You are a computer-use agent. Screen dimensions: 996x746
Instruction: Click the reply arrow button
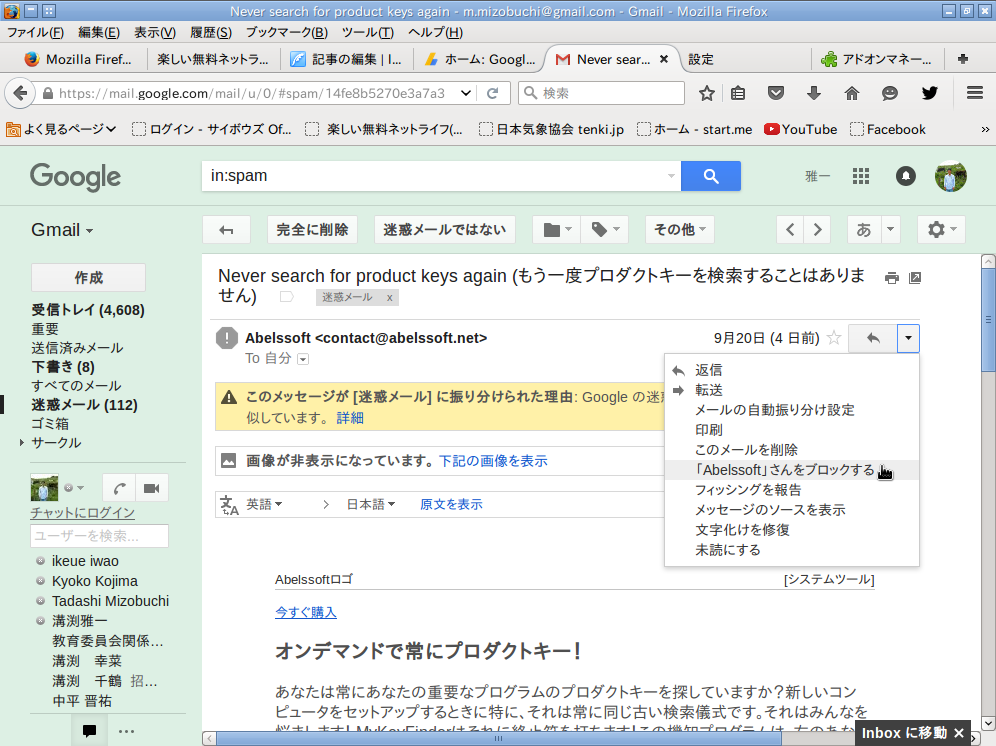point(873,338)
